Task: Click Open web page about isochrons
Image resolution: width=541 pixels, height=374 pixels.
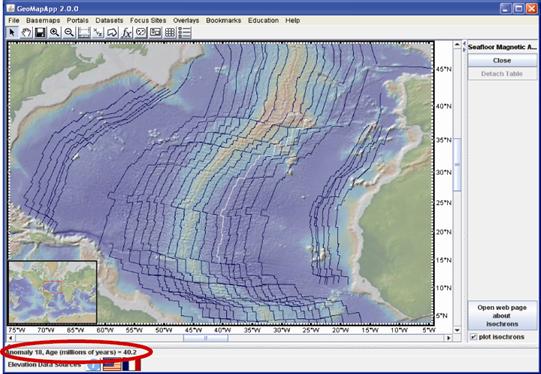Action: click(502, 316)
